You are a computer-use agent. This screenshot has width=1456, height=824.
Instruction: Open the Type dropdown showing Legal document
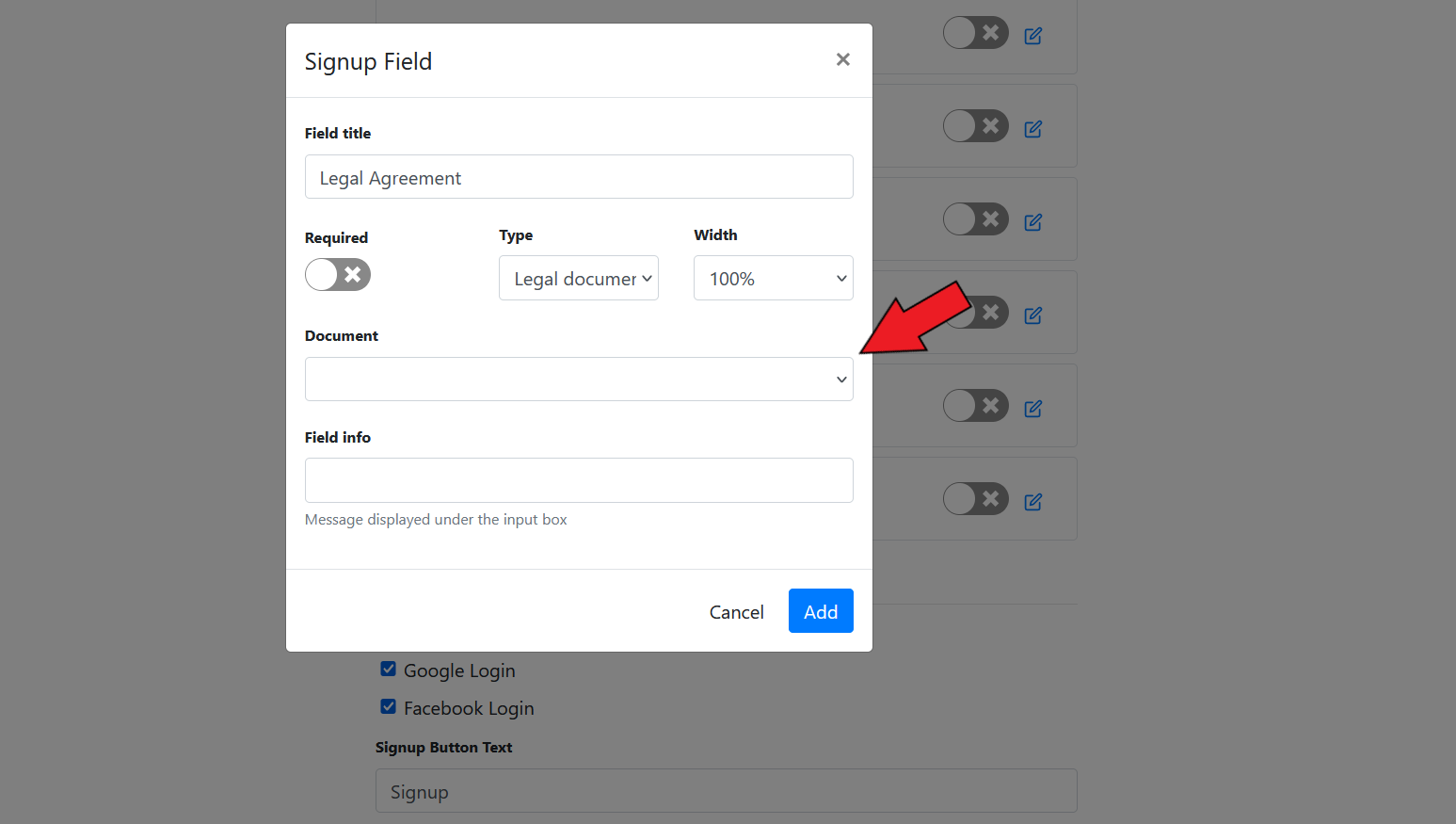pos(578,279)
